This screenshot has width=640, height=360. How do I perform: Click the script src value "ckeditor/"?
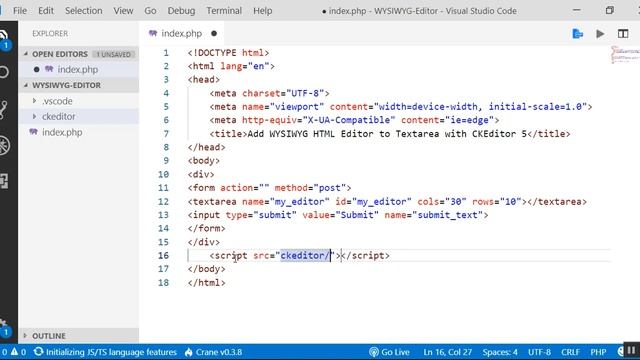pos(305,256)
